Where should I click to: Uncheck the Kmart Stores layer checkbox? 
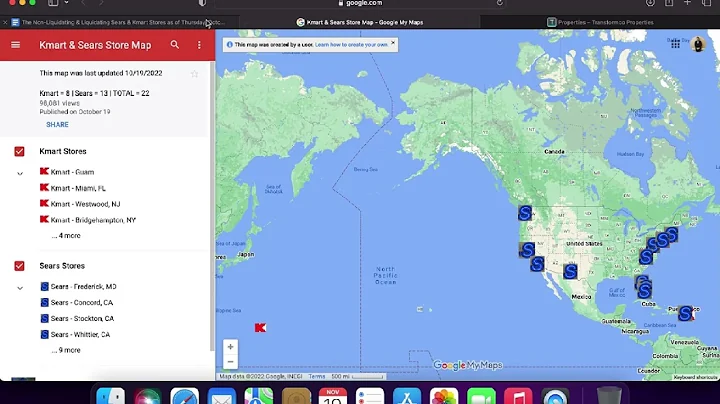click(19, 152)
